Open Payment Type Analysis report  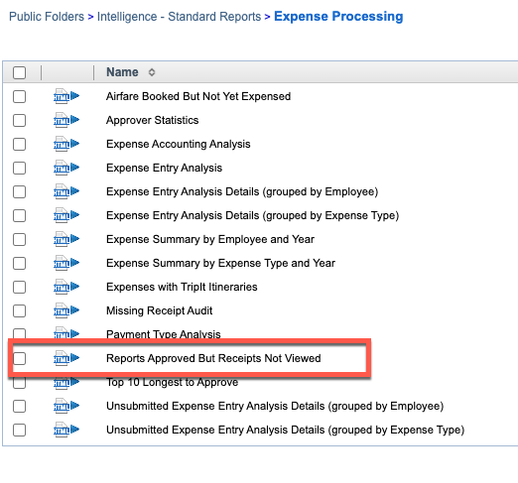(163, 334)
